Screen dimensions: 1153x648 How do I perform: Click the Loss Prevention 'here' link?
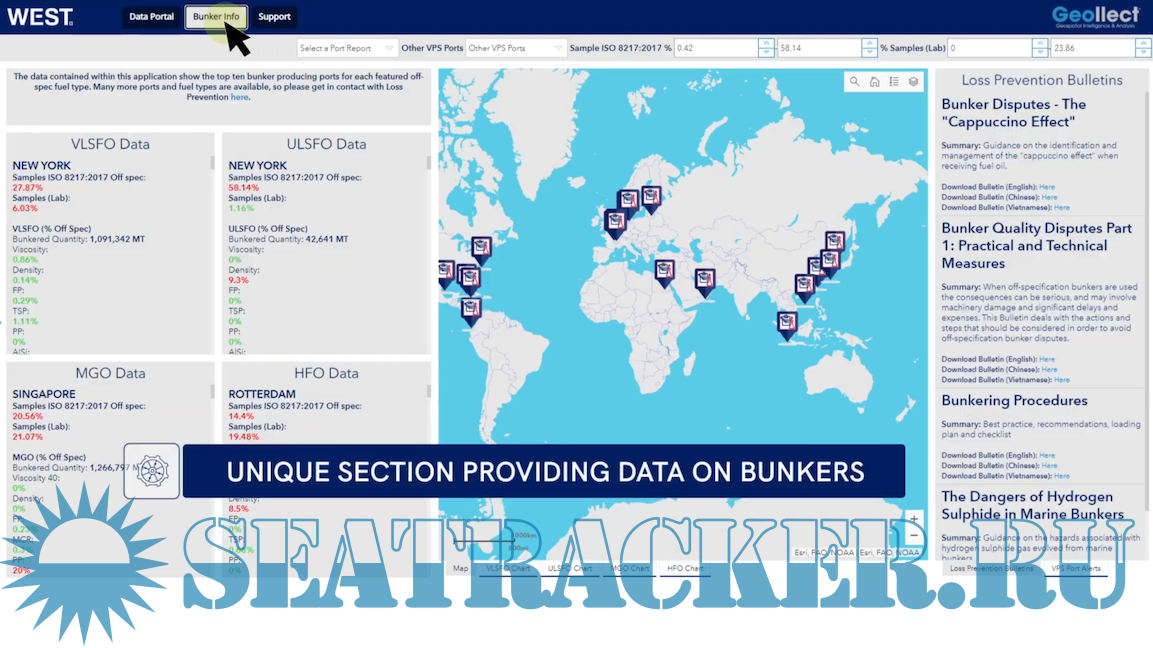coord(239,97)
